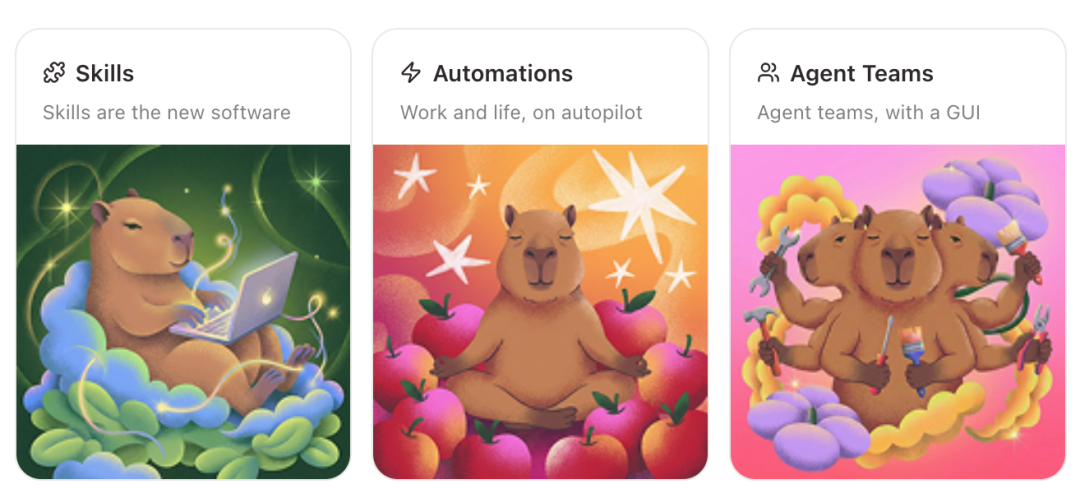Click the lightning bolt Automations icon
The image size is (1080, 498).
pyautogui.click(x=411, y=73)
